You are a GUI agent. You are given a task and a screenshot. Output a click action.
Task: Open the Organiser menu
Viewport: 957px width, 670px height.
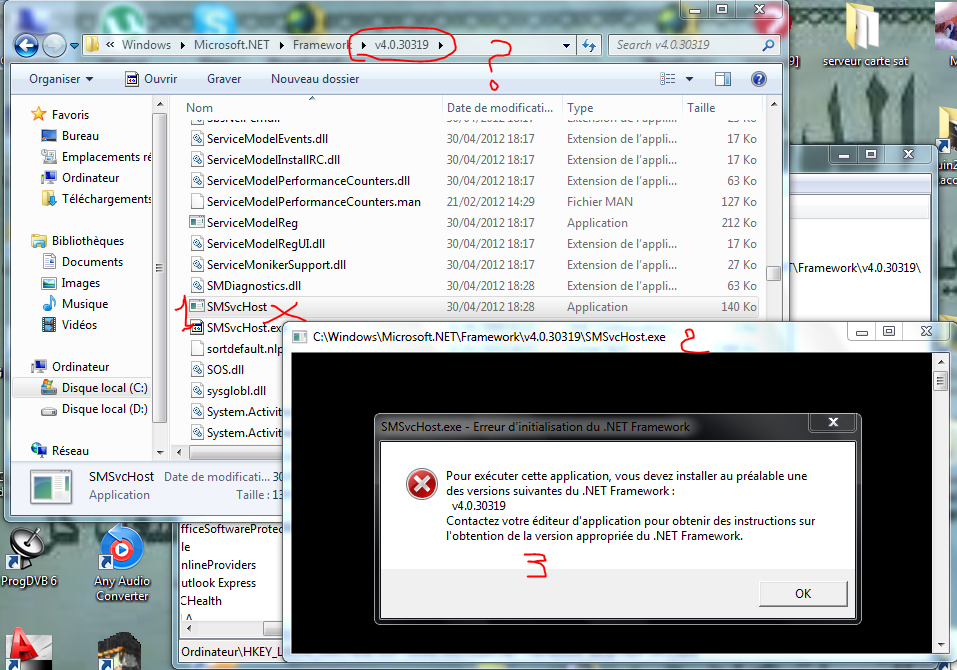pyautogui.click(x=61, y=79)
